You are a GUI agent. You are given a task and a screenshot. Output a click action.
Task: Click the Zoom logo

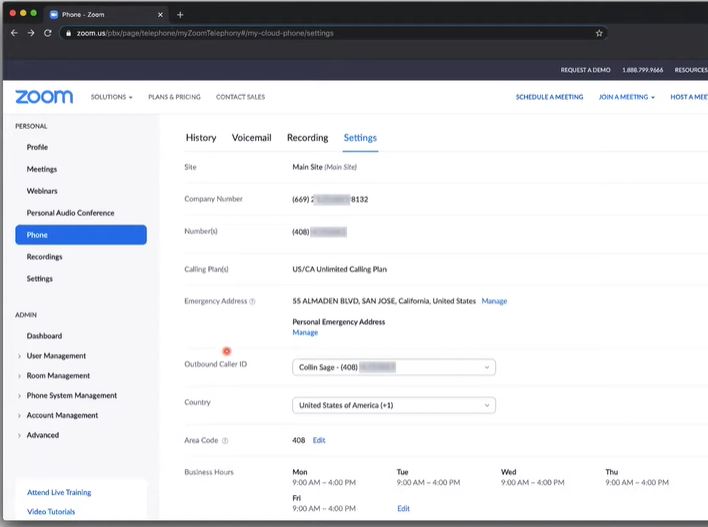click(x=44, y=97)
